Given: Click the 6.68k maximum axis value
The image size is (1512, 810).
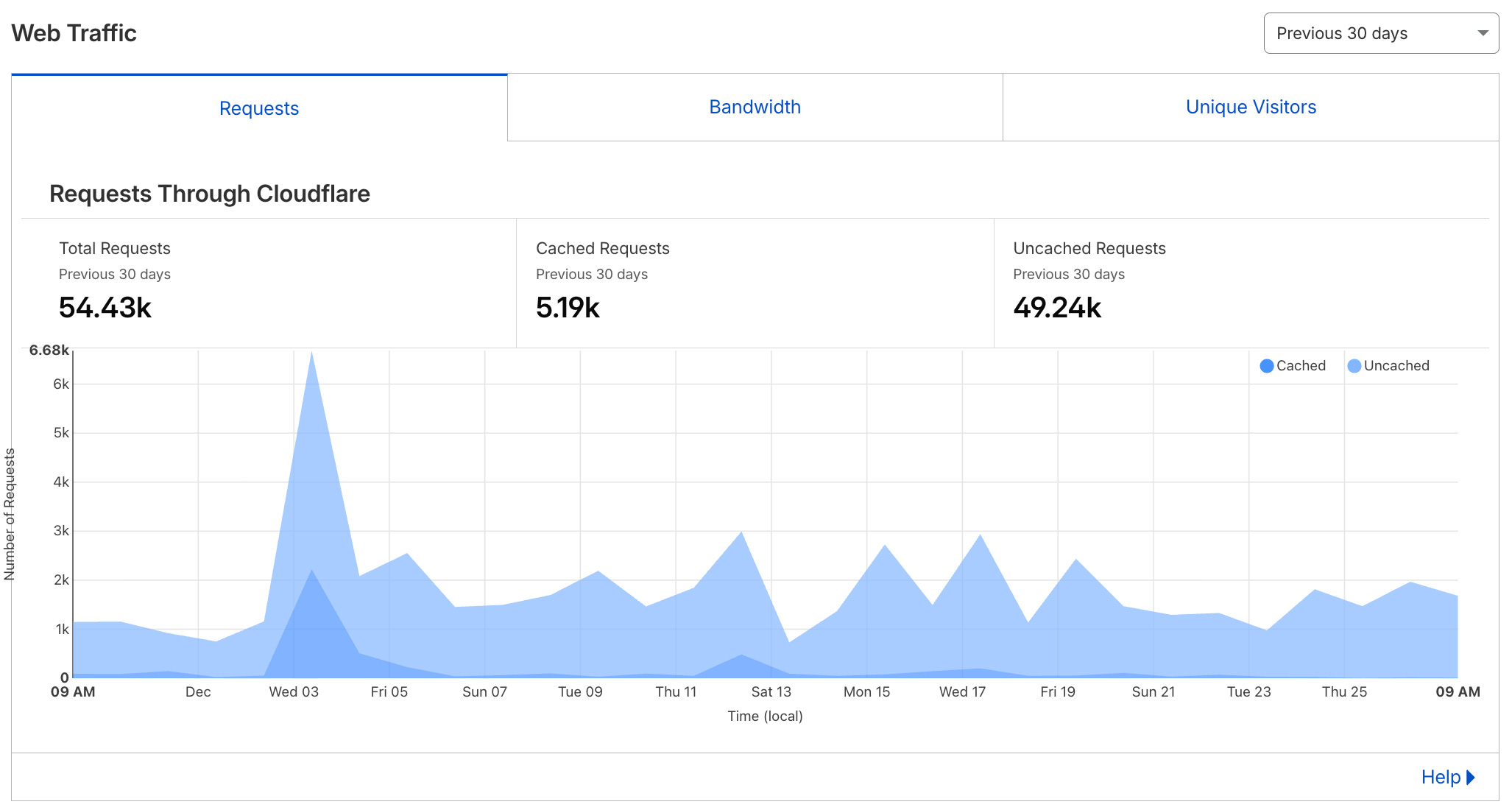Looking at the screenshot, I should click(x=49, y=350).
